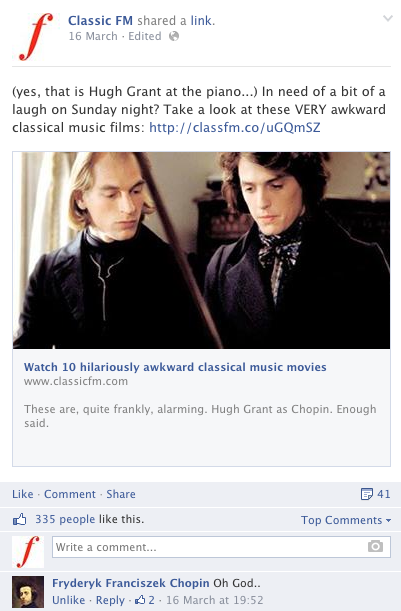This screenshot has height=611, width=401.
Task: Click the thumbs-up icon beside 335 people
Action: [19, 519]
